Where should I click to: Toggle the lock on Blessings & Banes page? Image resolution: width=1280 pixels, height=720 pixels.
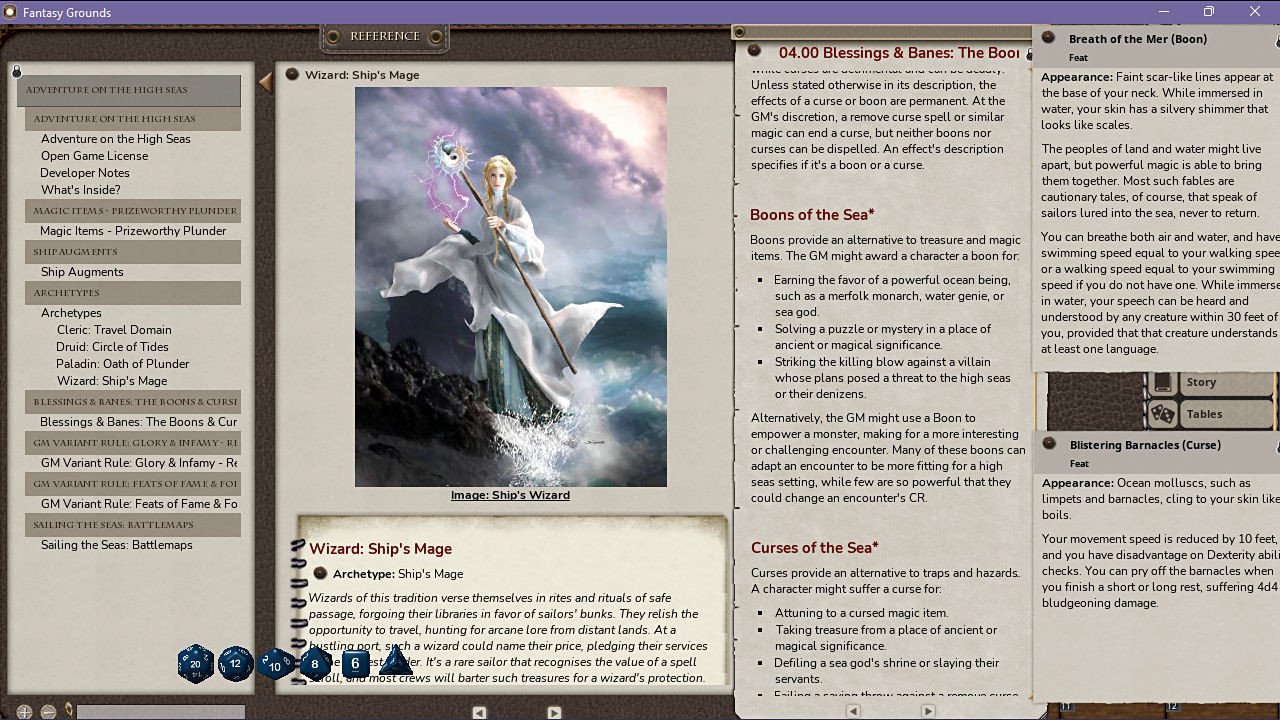(x=739, y=32)
